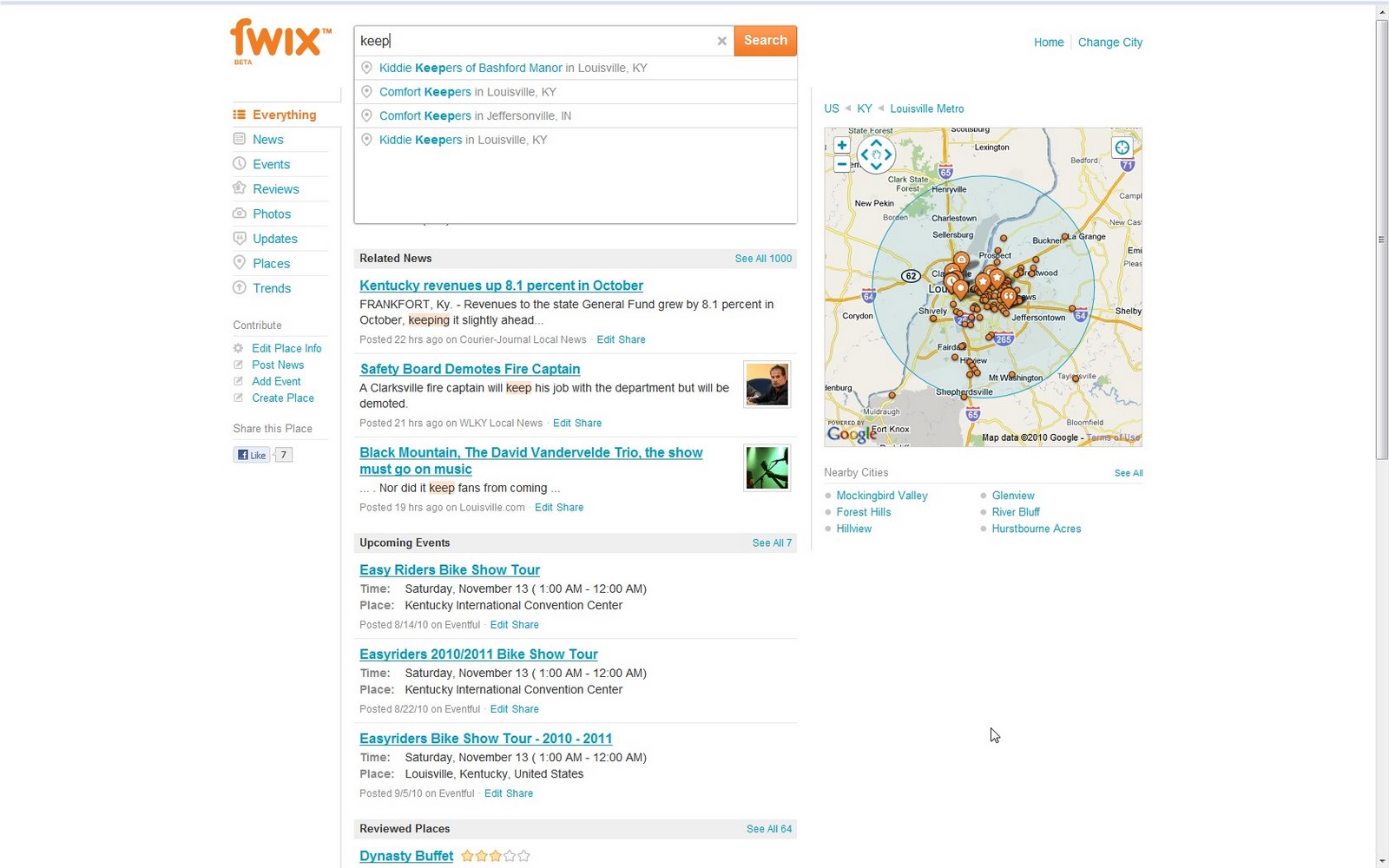Open the Reviews section link
Image resolution: width=1389 pixels, height=868 pixels.
[x=276, y=189]
